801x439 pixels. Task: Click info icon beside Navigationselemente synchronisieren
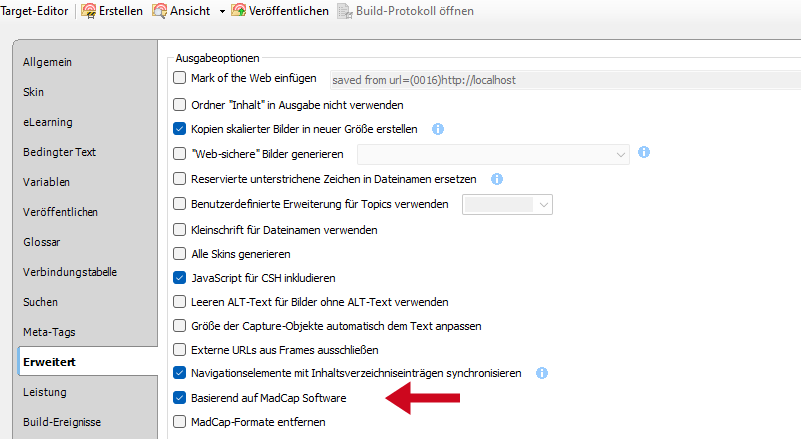tap(541, 373)
